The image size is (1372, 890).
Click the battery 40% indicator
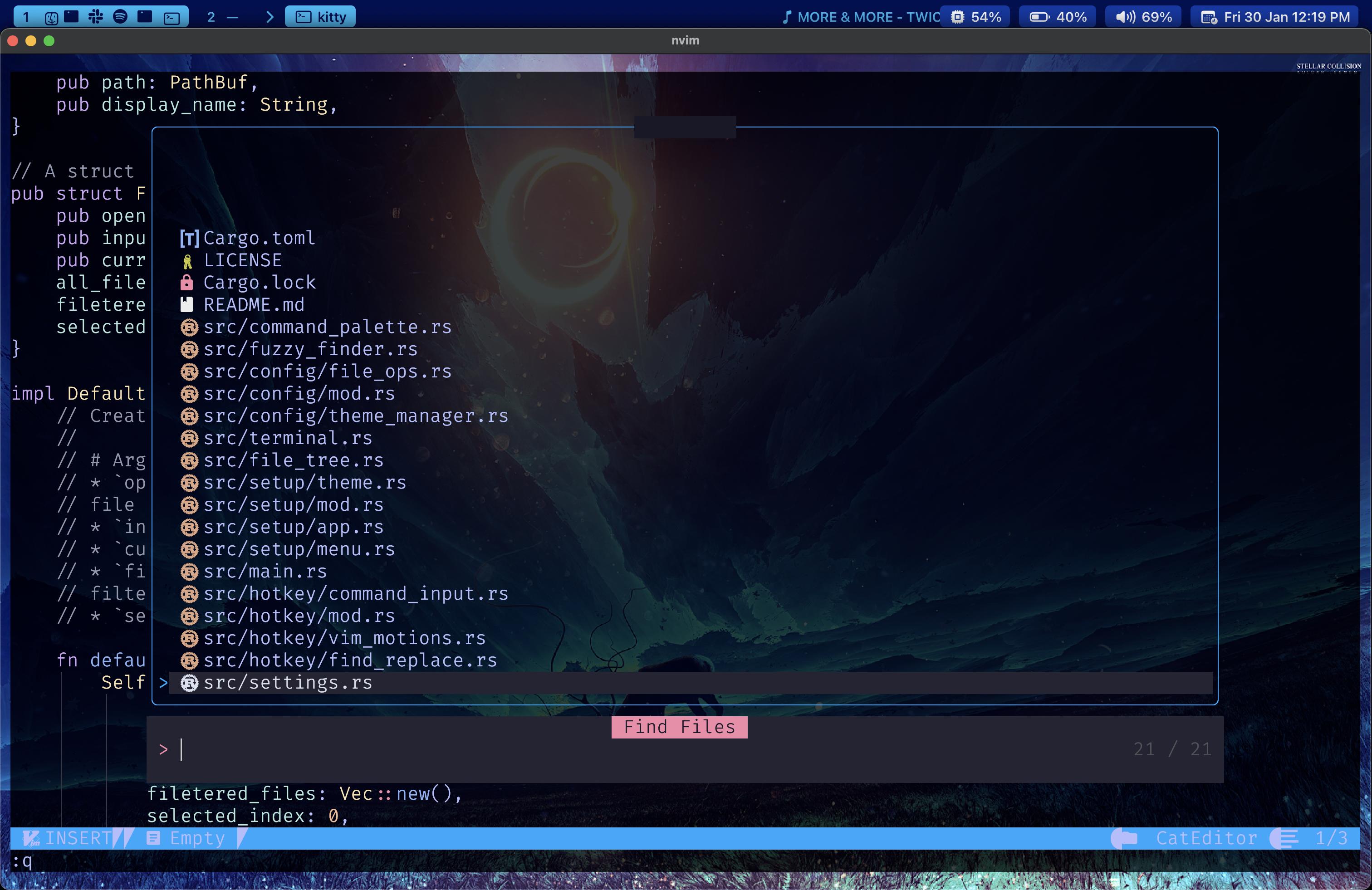pos(1058,17)
